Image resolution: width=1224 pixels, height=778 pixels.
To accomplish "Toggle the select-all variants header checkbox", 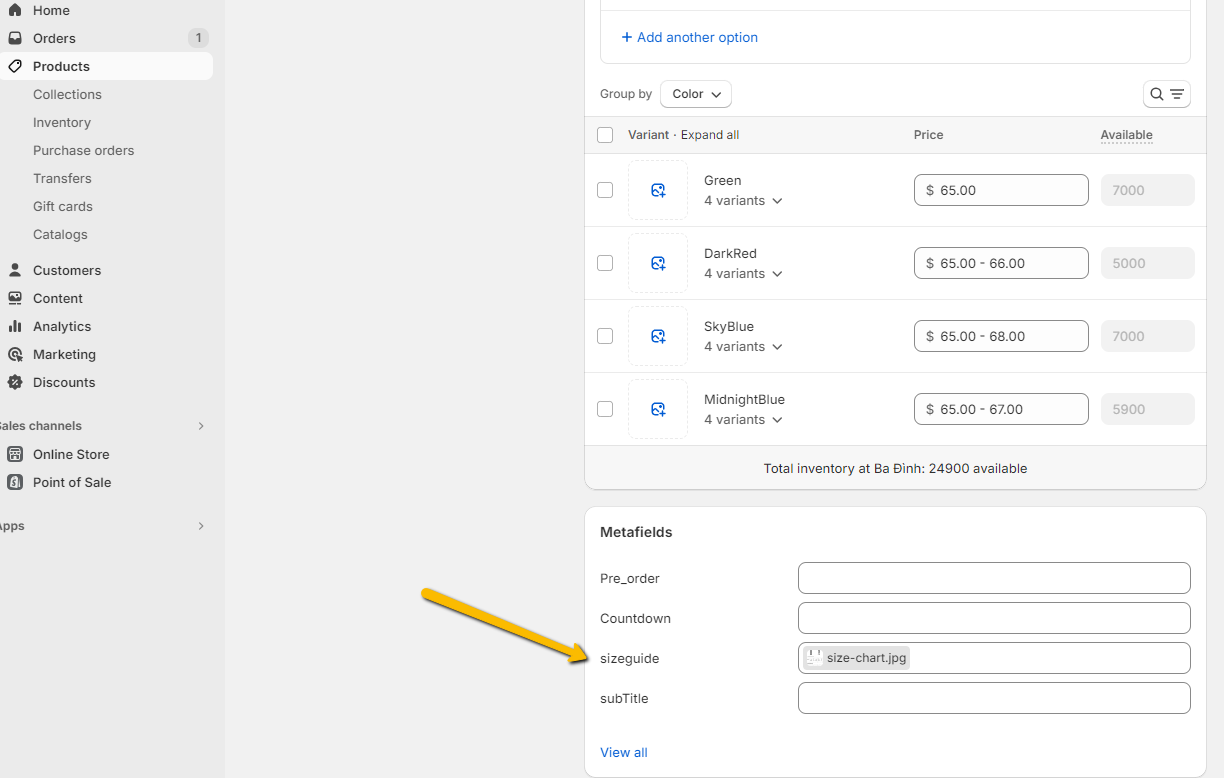I will [x=605, y=135].
